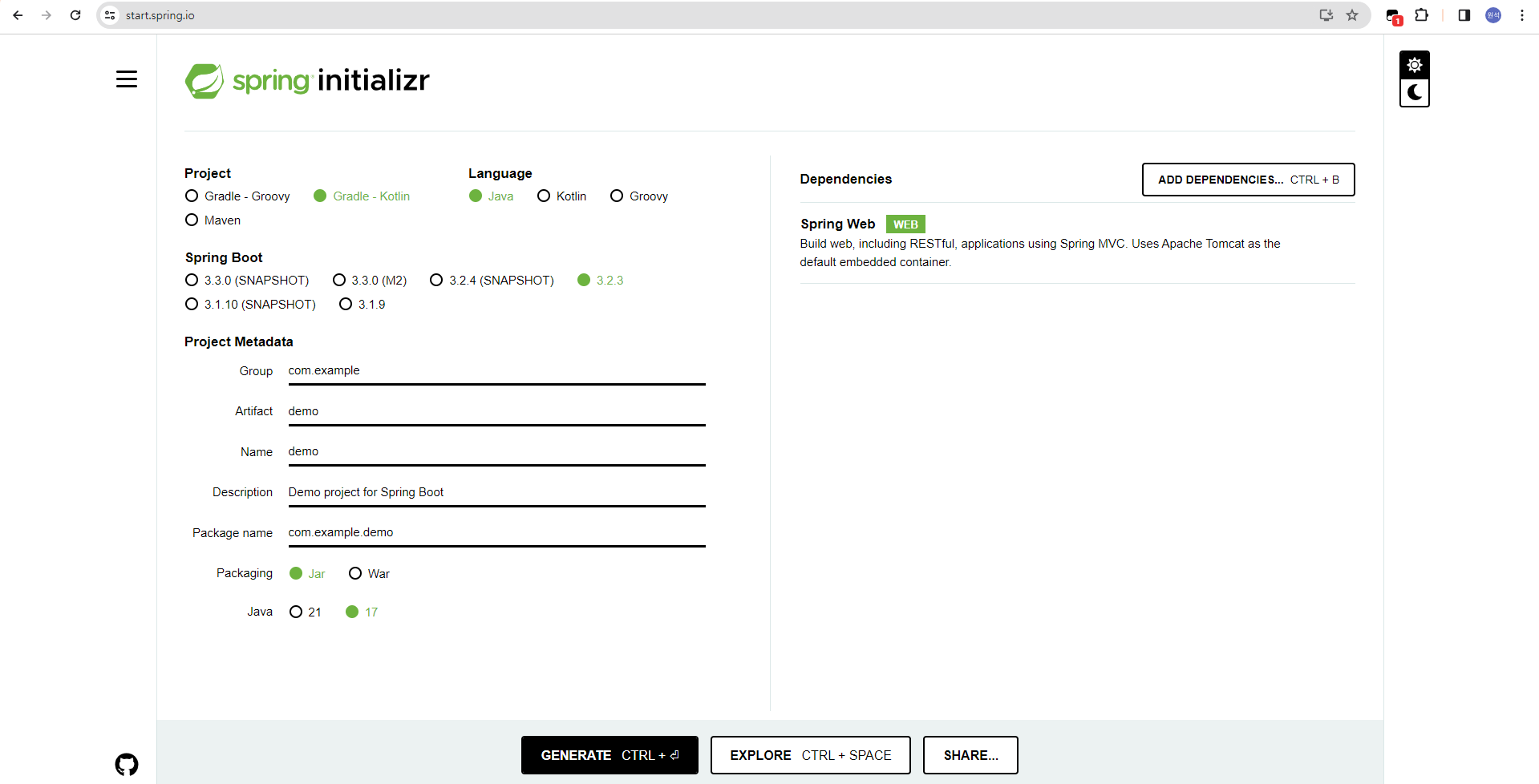1539x784 pixels.
Task: Open the extension icon with red badge
Action: (x=1394, y=17)
